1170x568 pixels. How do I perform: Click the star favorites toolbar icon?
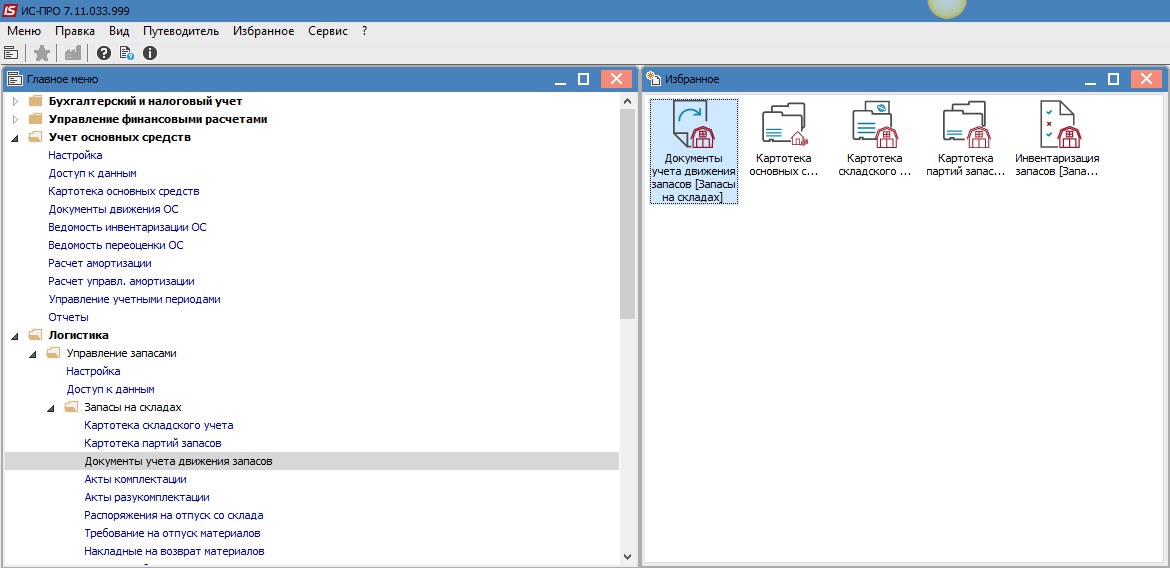43,53
